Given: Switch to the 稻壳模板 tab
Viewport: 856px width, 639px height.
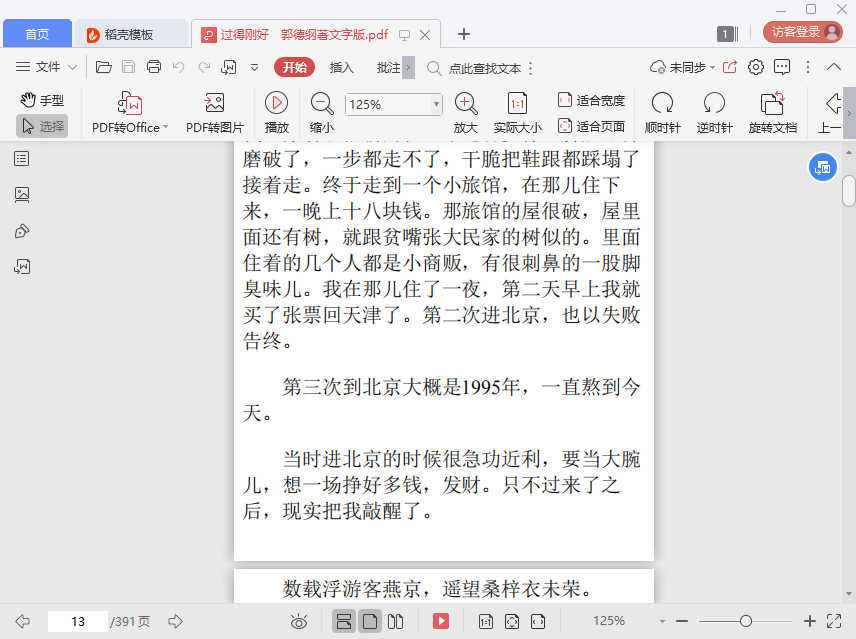Looking at the screenshot, I should tap(131, 34).
